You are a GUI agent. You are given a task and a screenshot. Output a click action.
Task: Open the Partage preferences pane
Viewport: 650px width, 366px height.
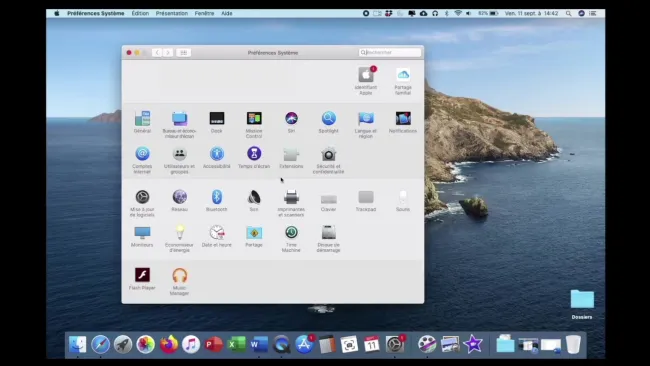(x=254, y=233)
